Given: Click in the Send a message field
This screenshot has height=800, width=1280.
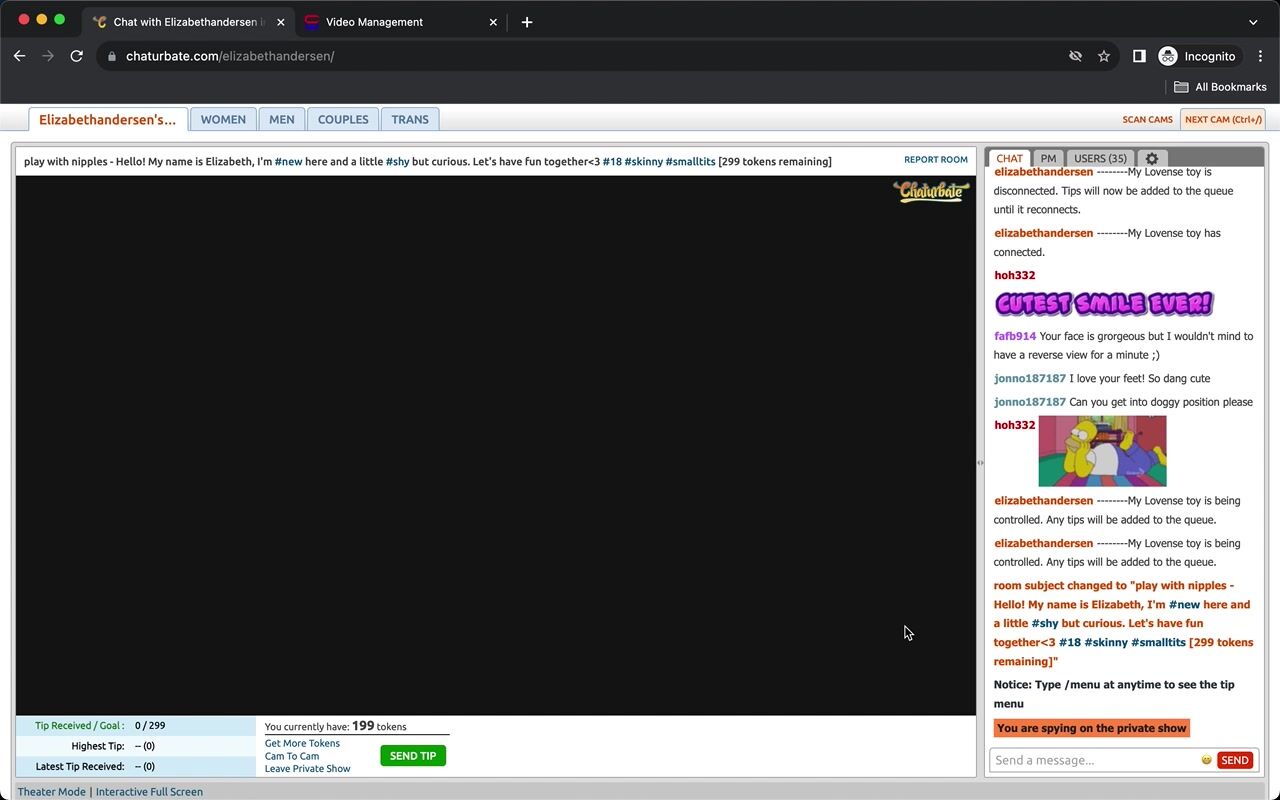Looking at the screenshot, I should 1095,760.
